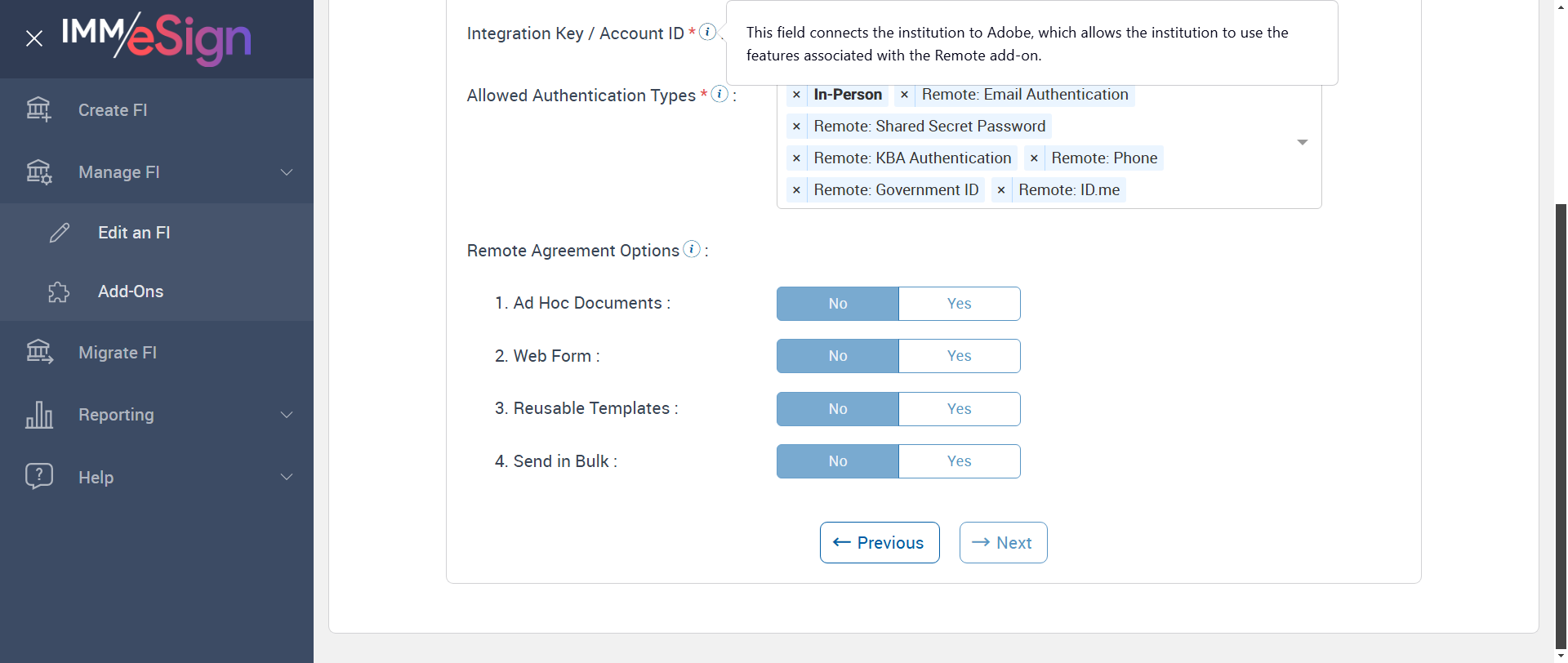
Task: Open the authentication types dropdown arrow
Action: [x=1303, y=142]
